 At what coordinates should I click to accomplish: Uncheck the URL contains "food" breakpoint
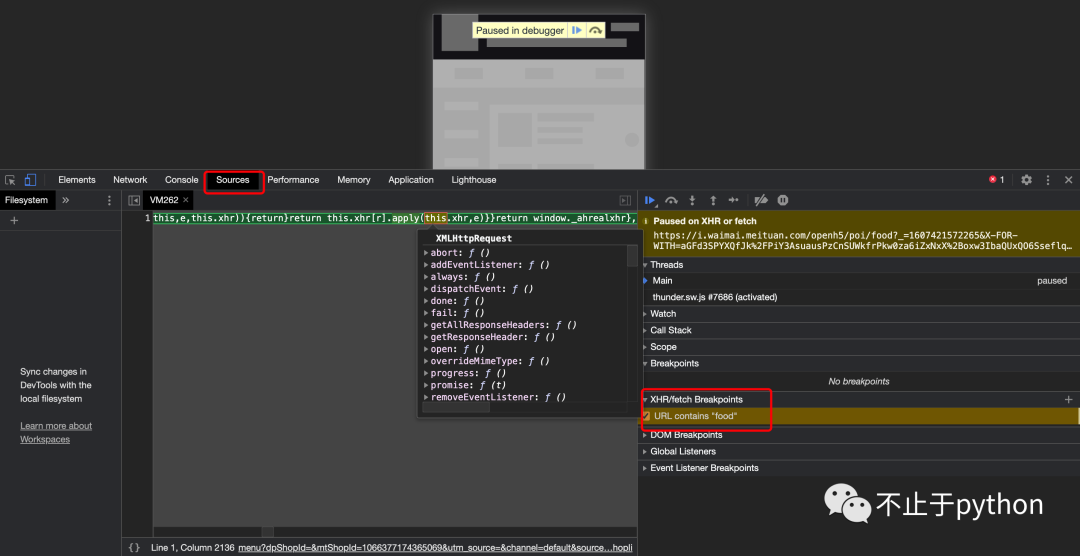(x=647, y=416)
